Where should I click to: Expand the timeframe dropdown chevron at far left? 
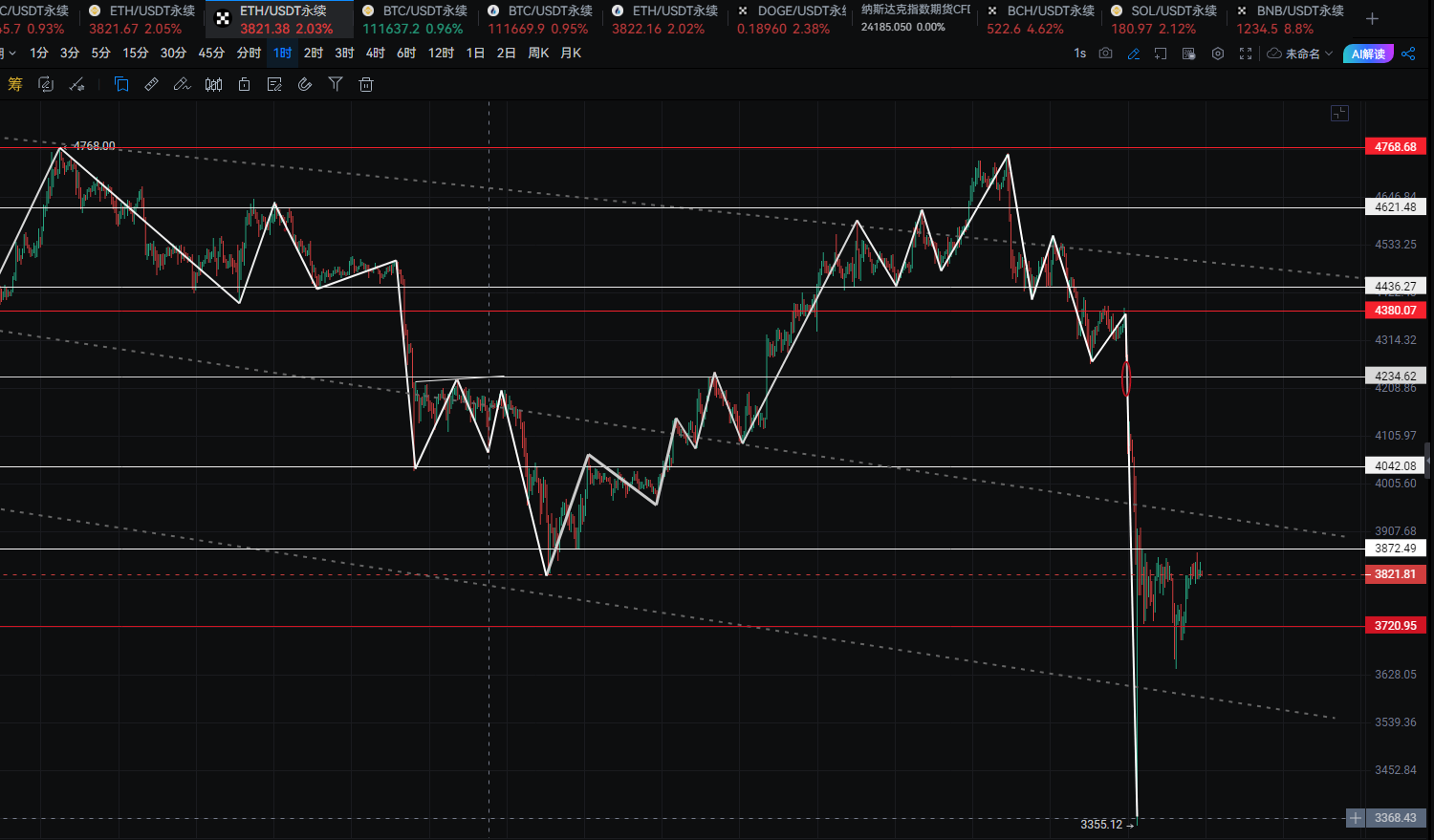[11, 54]
